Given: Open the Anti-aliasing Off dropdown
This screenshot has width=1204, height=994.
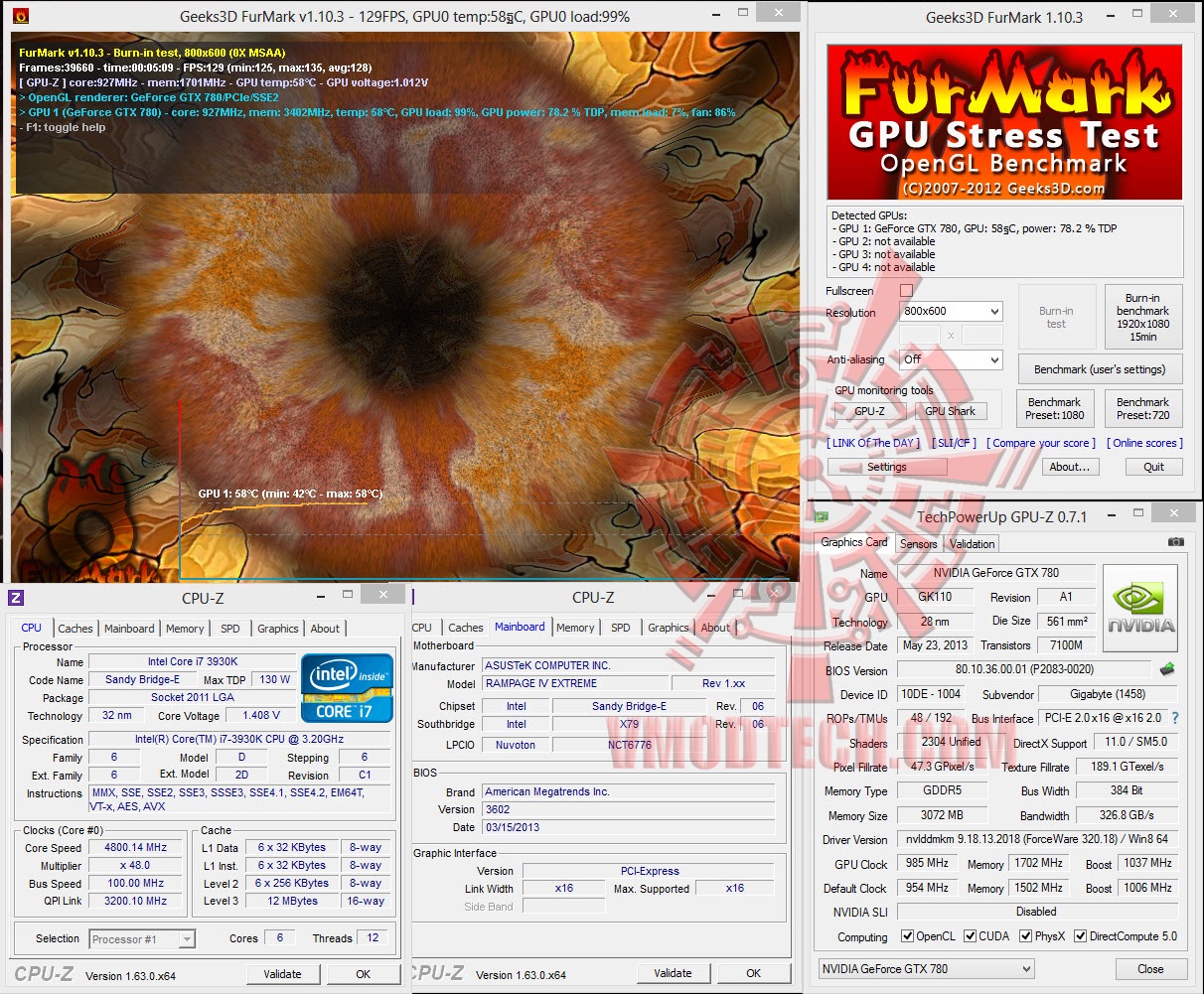Looking at the screenshot, I should [951, 359].
